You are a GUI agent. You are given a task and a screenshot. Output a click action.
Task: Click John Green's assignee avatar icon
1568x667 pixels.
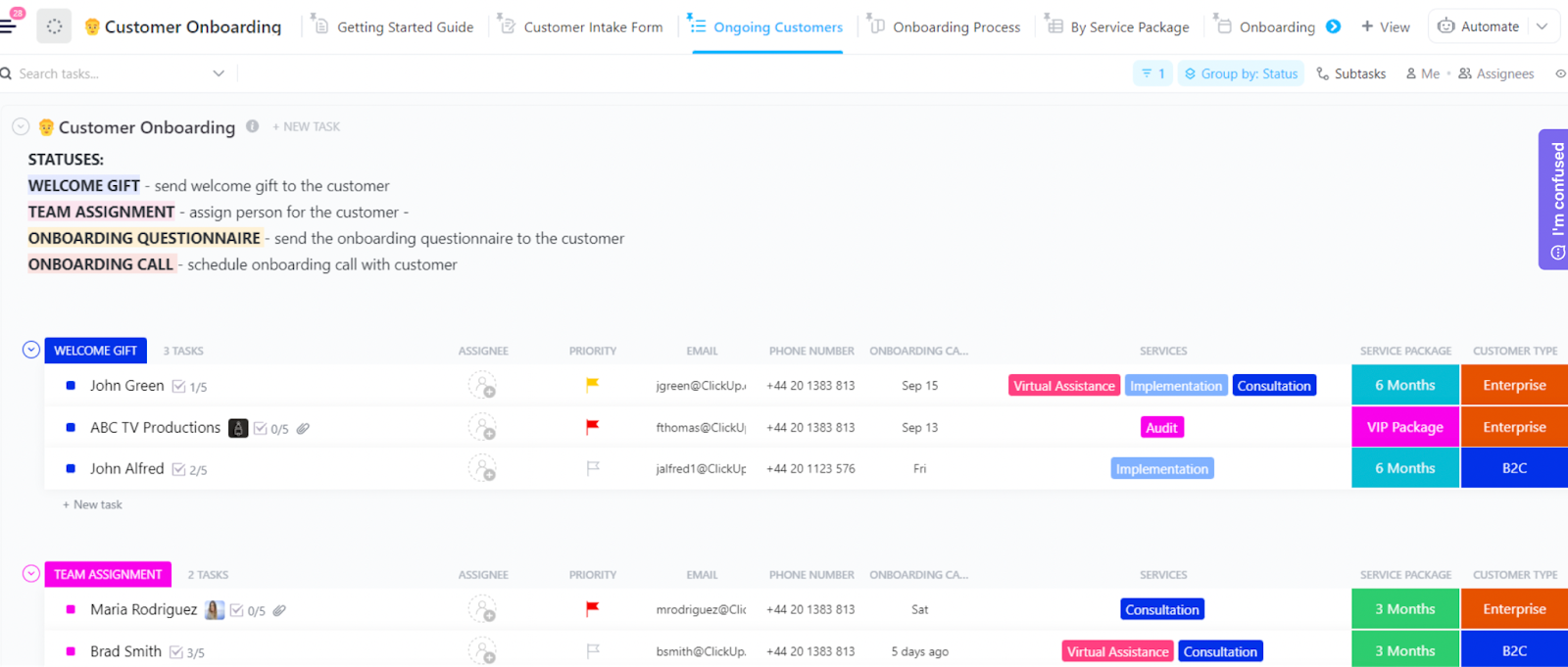[x=481, y=386]
